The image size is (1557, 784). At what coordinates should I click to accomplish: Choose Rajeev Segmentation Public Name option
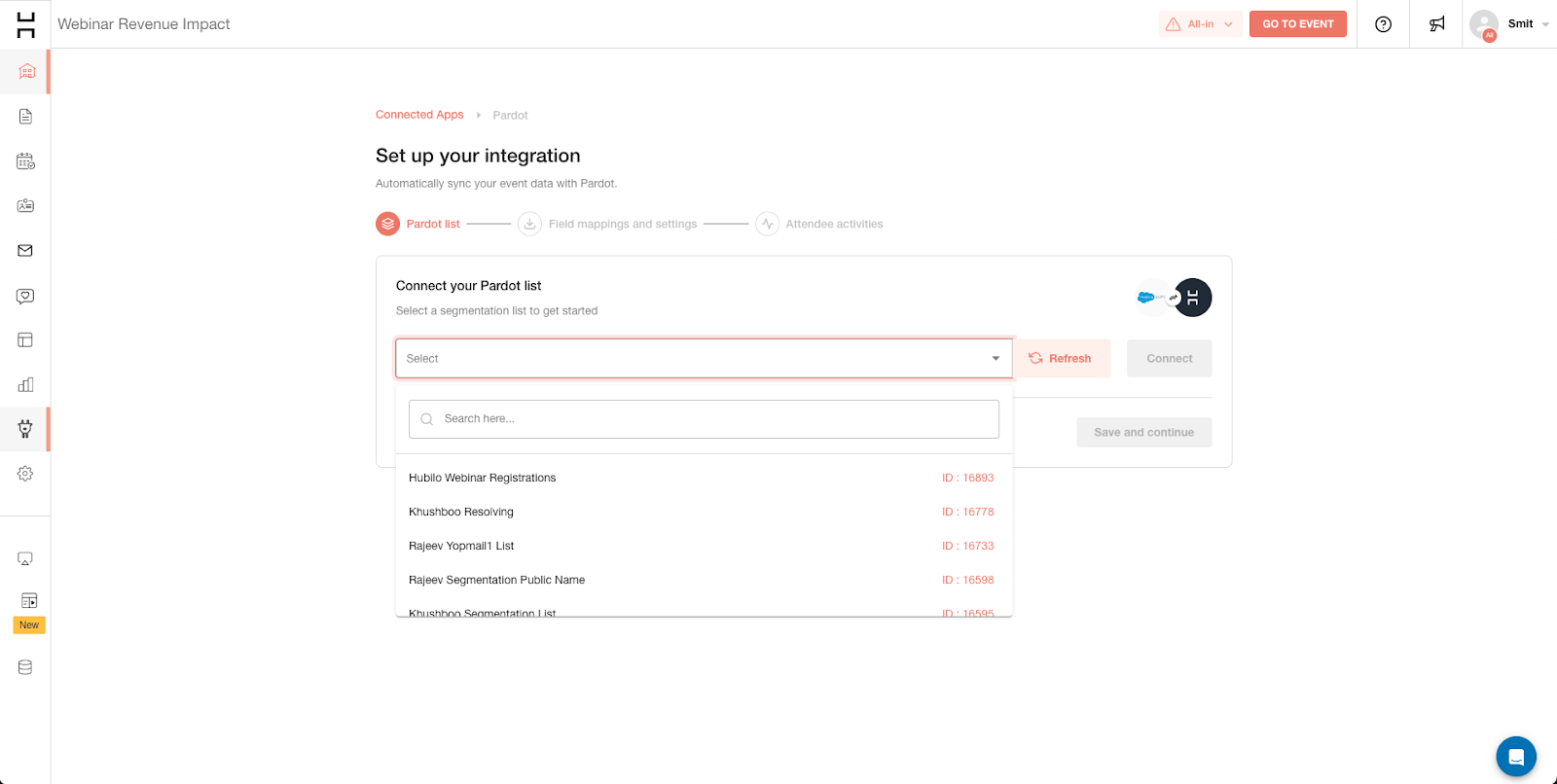click(x=704, y=580)
